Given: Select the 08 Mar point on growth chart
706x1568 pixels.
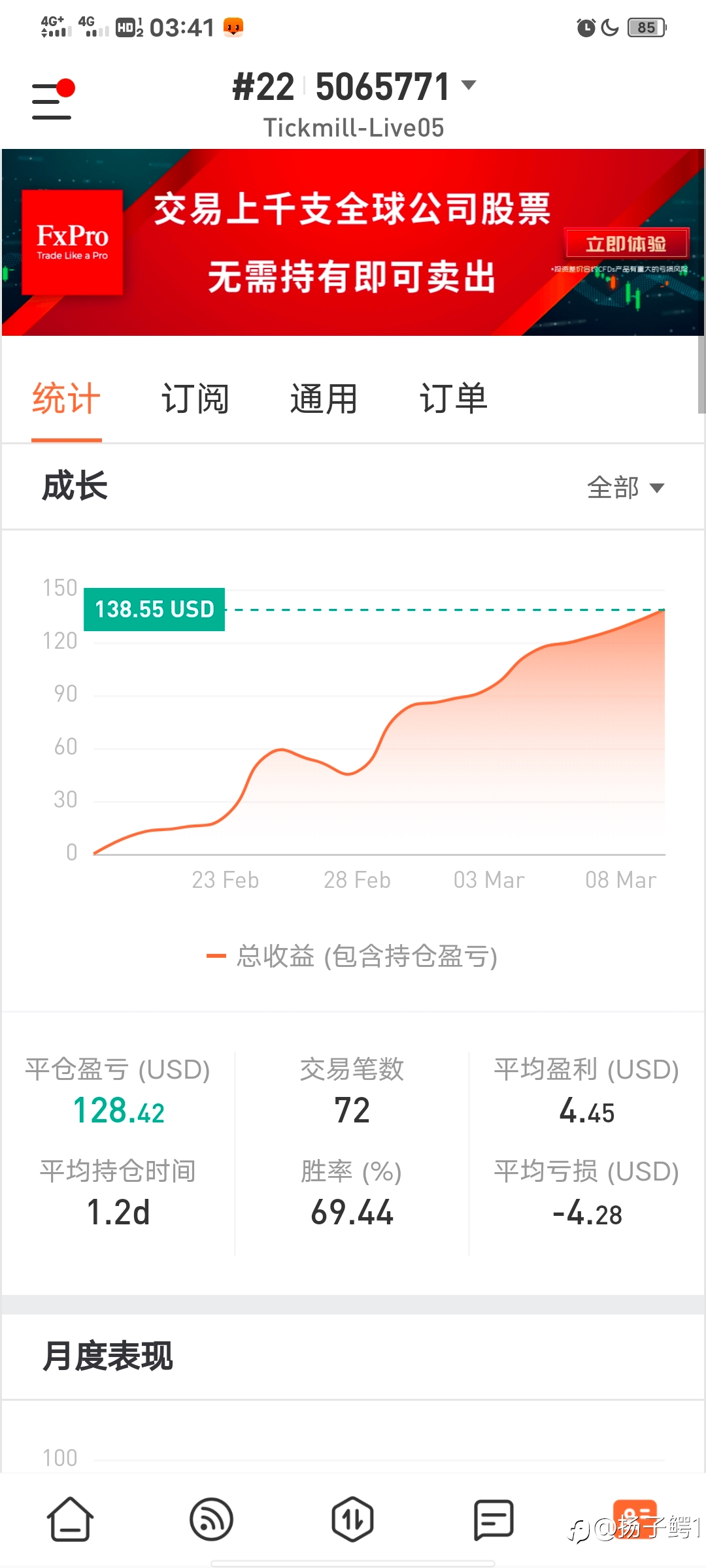Looking at the screenshot, I should 620,879.
